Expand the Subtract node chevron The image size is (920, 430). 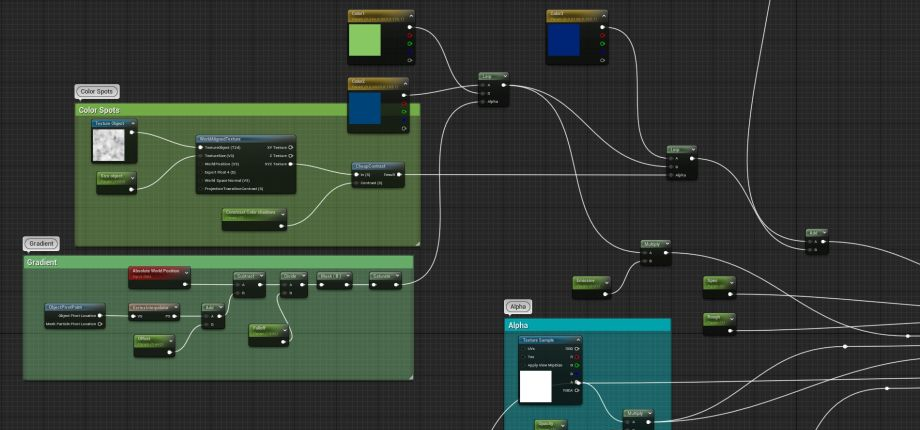(x=261, y=276)
